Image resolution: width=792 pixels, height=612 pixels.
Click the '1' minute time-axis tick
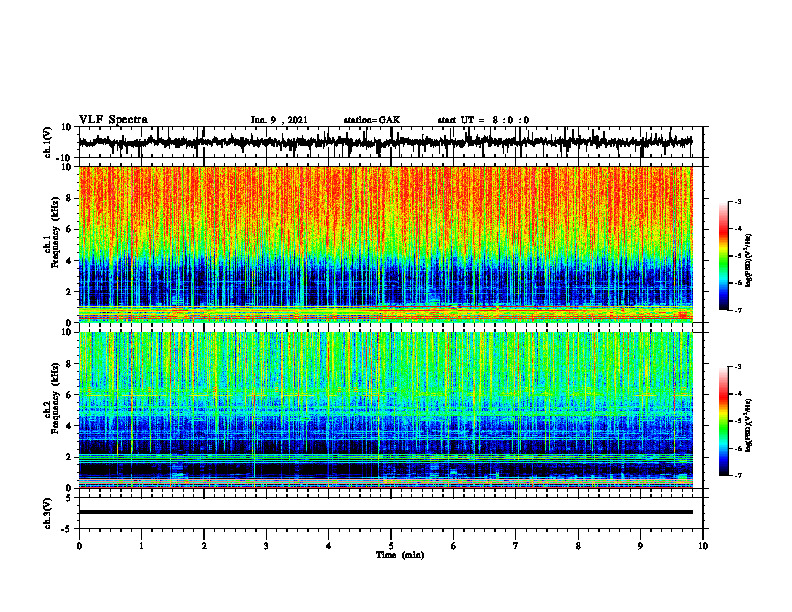click(x=141, y=546)
